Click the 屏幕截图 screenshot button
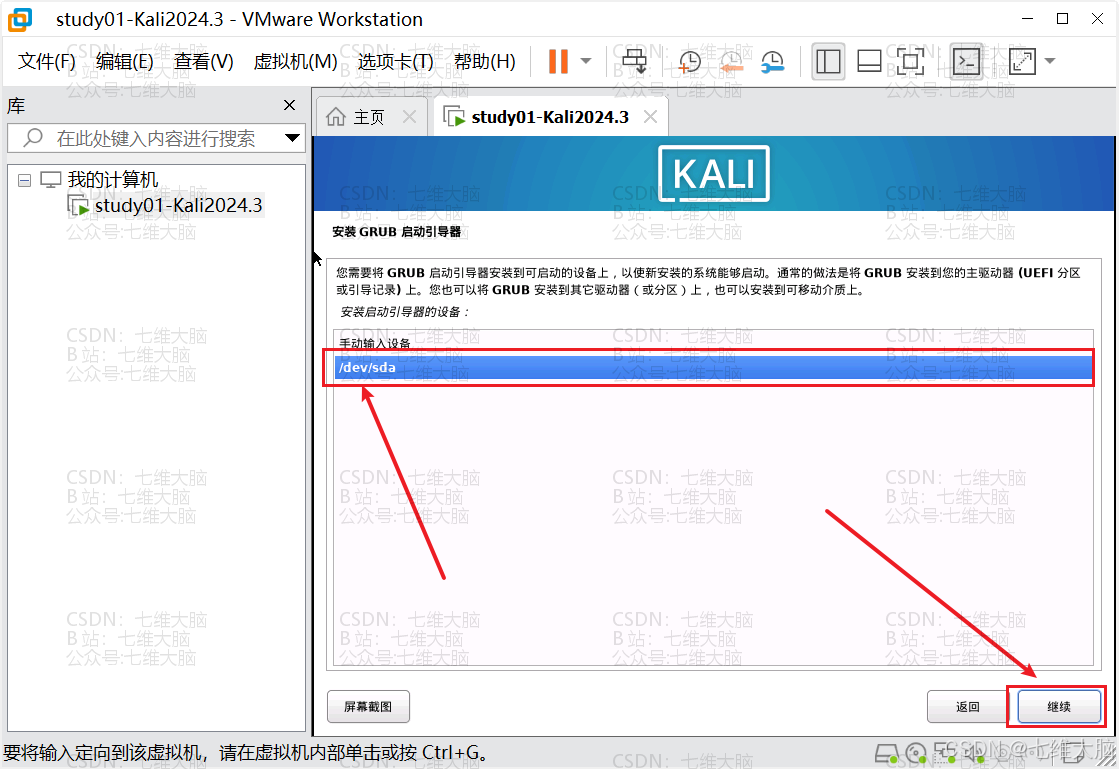1119x769 pixels. tap(368, 706)
